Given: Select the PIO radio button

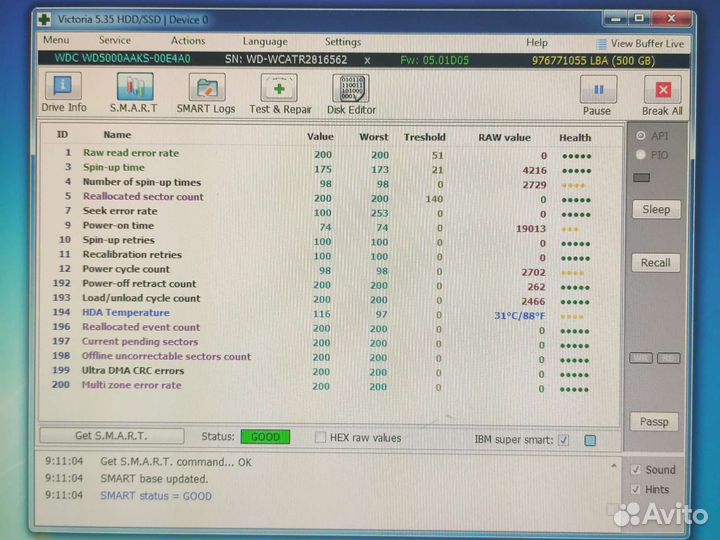Looking at the screenshot, I should (641, 155).
